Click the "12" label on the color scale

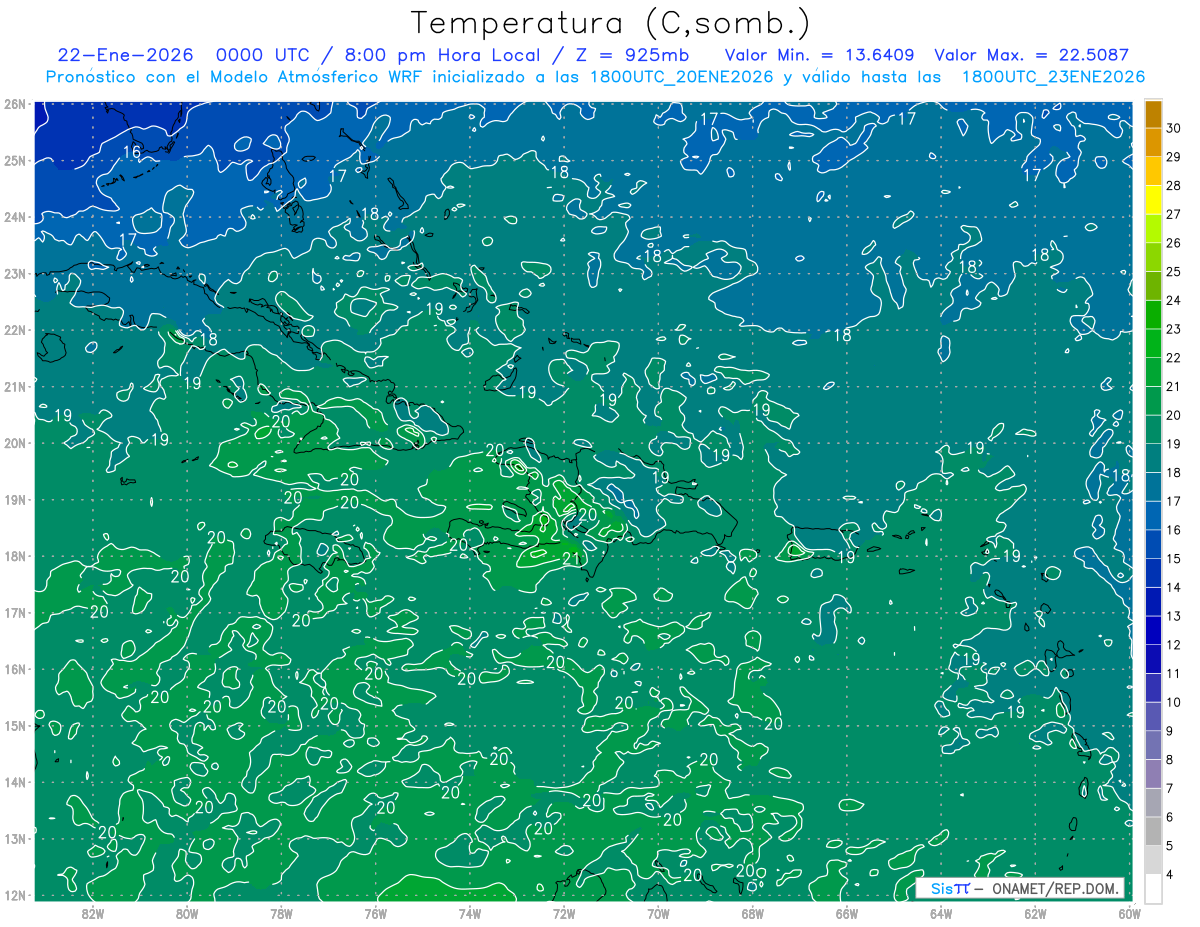pyautogui.click(x=1173, y=645)
